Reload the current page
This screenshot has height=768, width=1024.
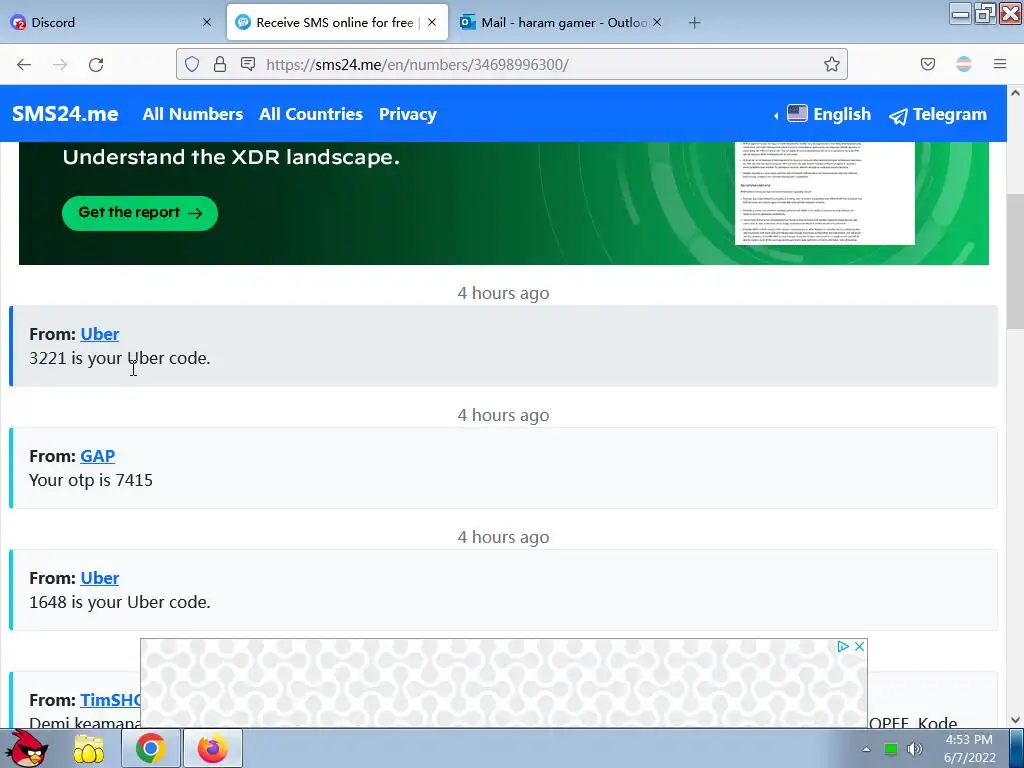coord(96,64)
